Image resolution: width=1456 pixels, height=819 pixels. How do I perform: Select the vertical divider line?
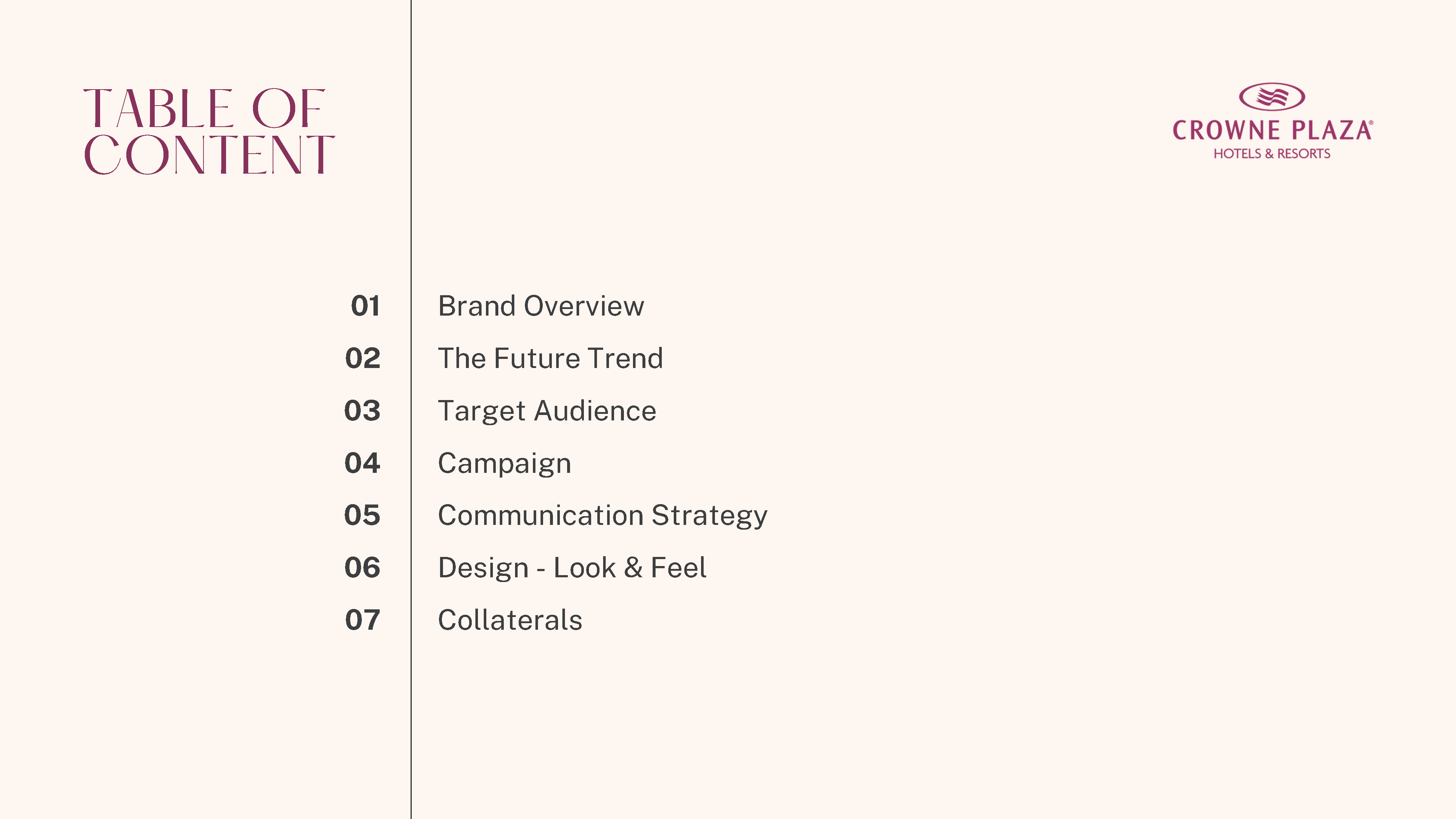tap(411, 409)
